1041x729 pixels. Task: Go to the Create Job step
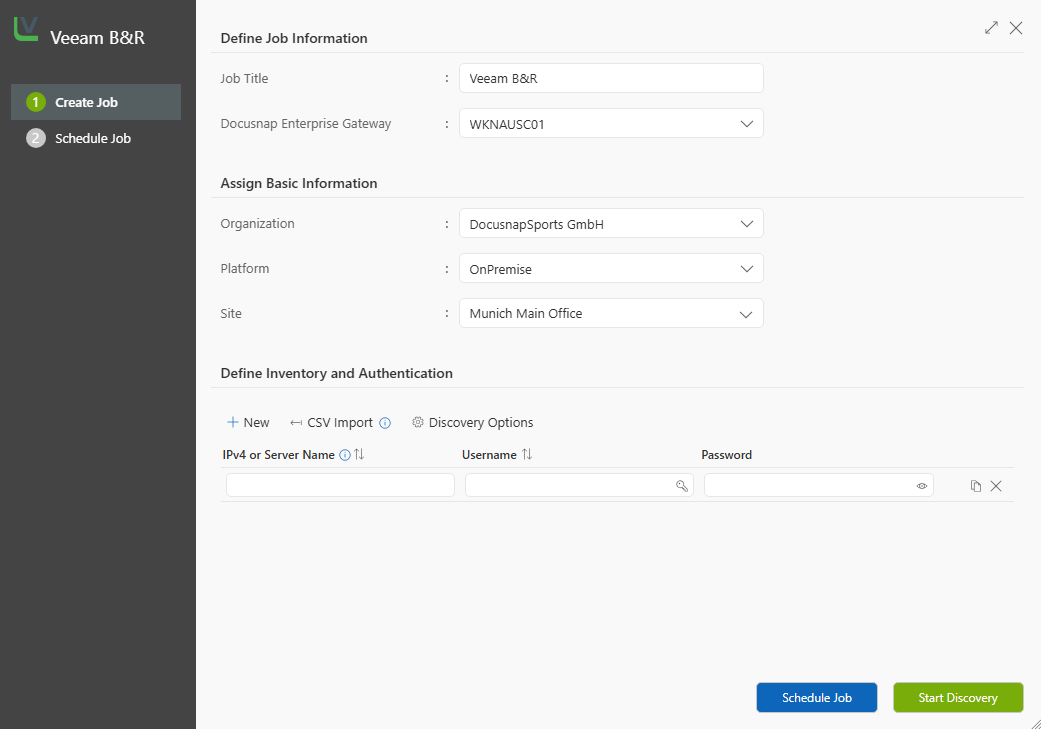(x=96, y=102)
